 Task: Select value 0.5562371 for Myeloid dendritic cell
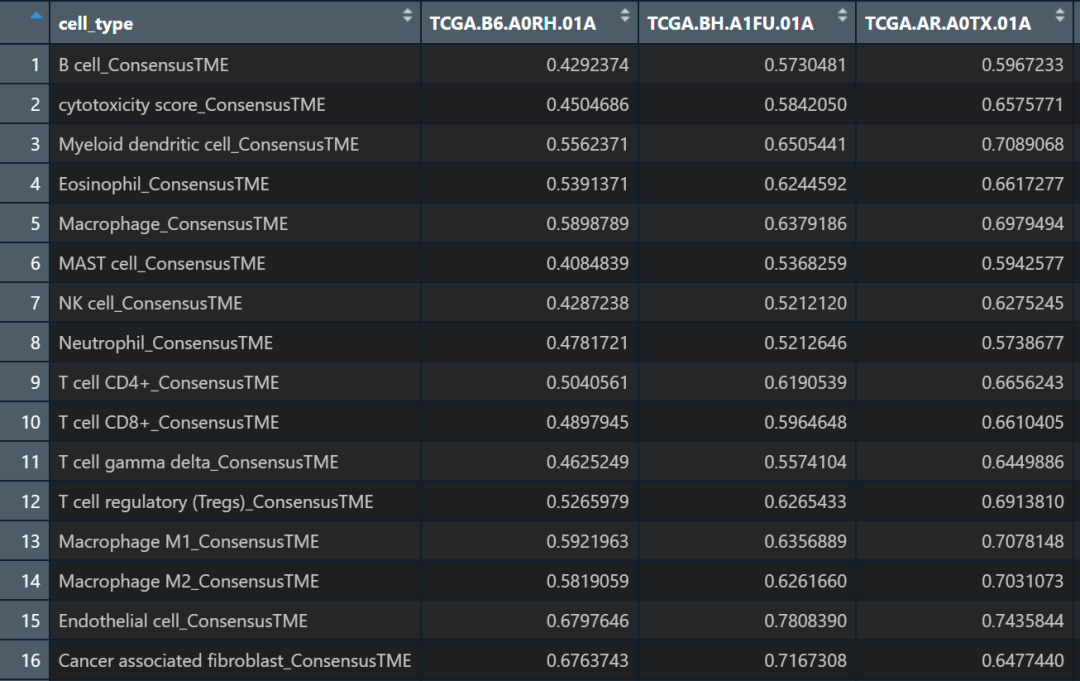click(x=588, y=145)
